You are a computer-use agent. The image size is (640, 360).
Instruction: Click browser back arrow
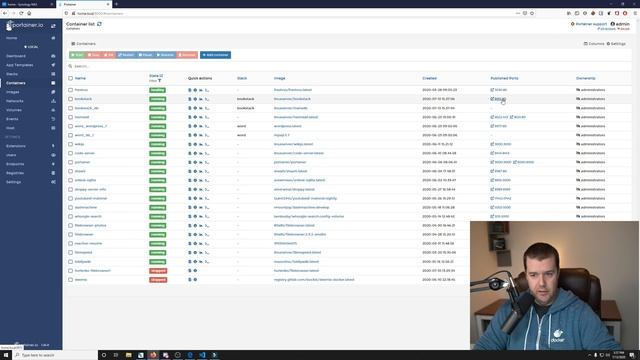[5, 13]
